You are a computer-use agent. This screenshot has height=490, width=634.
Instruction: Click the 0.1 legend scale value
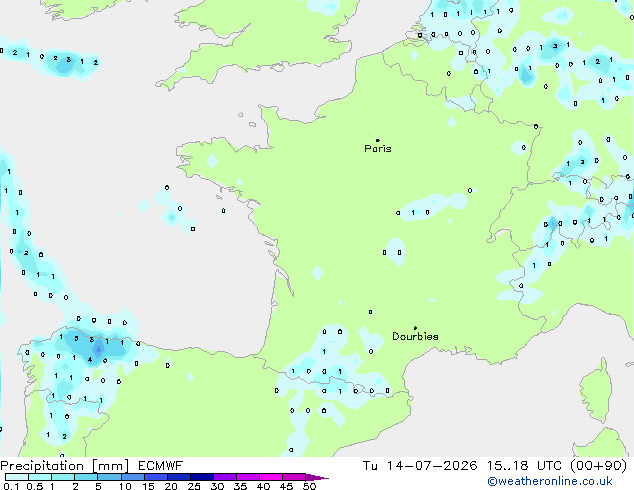[11, 486]
